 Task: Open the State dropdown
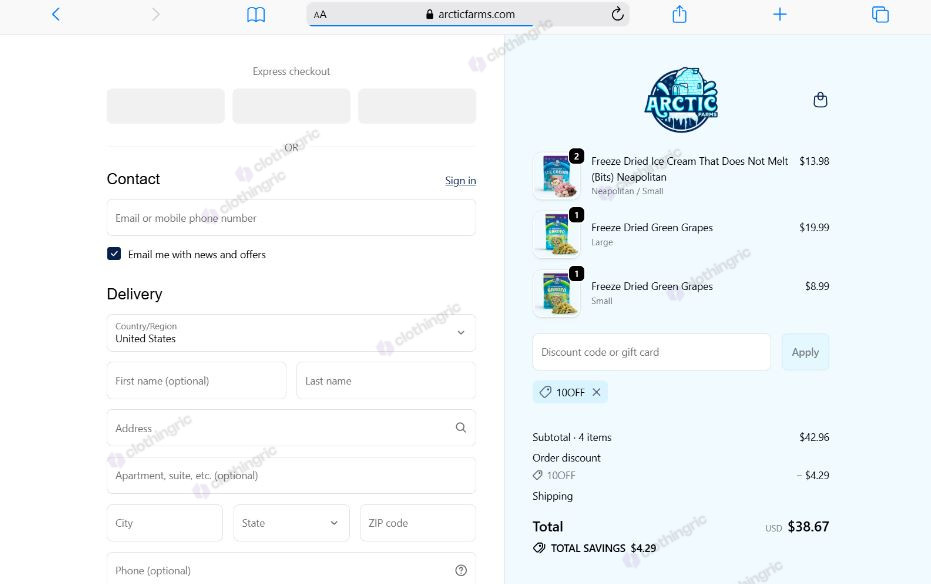coord(291,523)
